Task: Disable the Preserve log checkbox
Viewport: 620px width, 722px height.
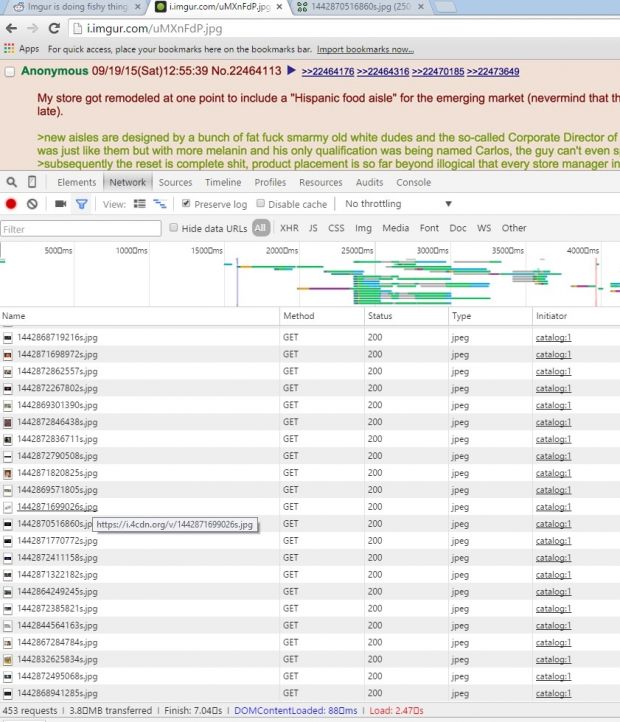Action: pos(186,203)
